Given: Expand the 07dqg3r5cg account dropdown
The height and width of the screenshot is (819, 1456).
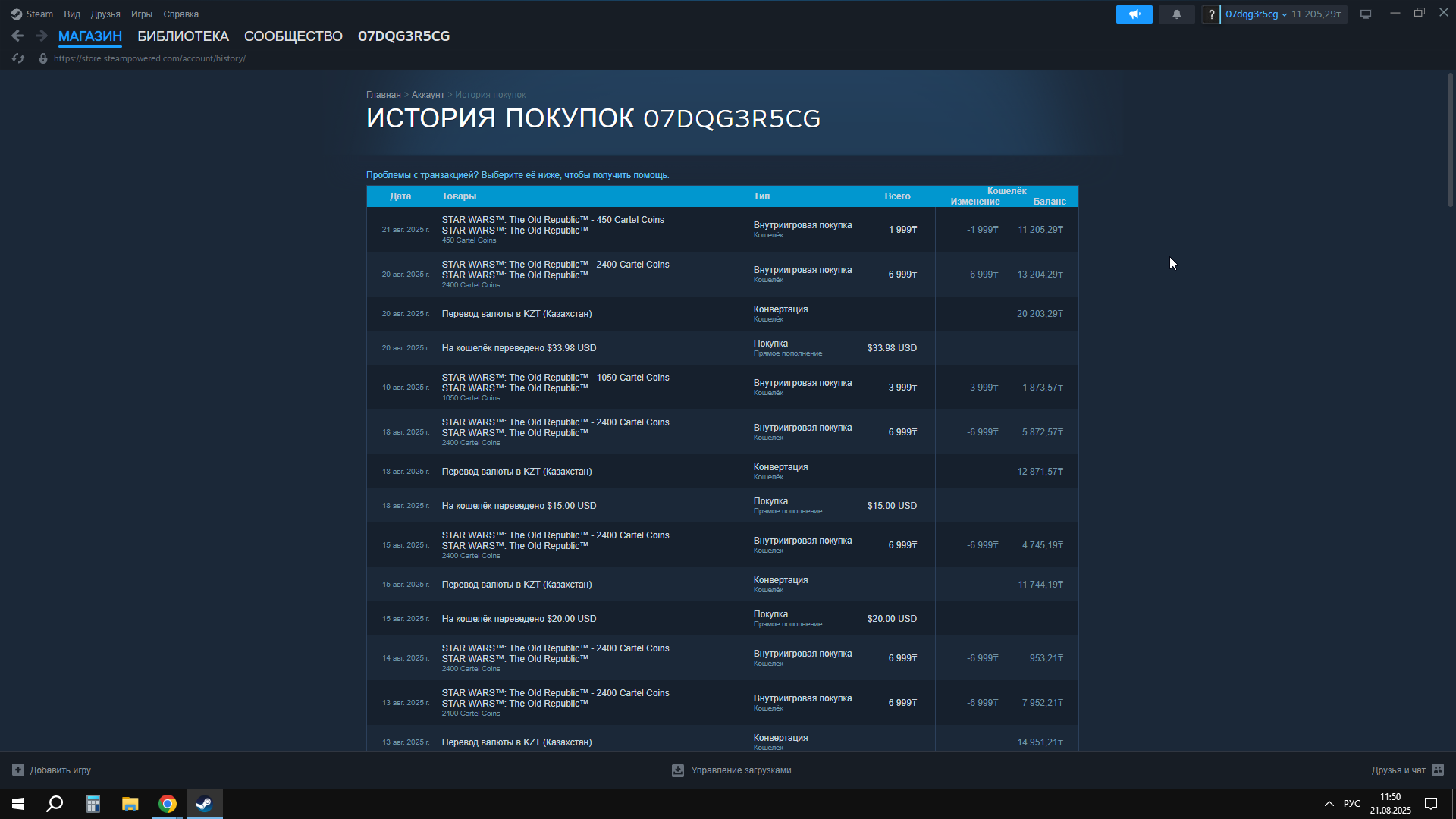Looking at the screenshot, I should 1256,14.
